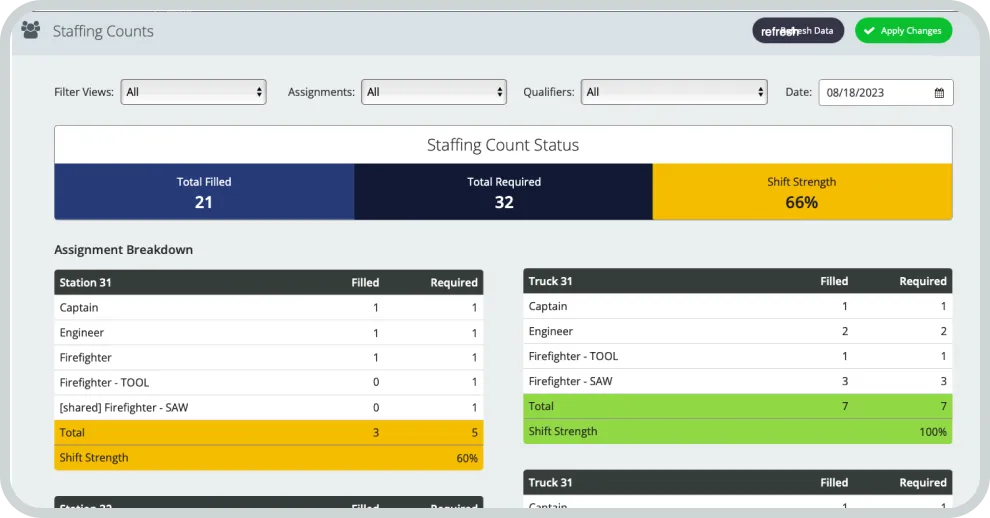Image resolution: width=990 pixels, height=518 pixels.
Task: Expand the Assignments dropdown
Action: [x=434, y=92]
